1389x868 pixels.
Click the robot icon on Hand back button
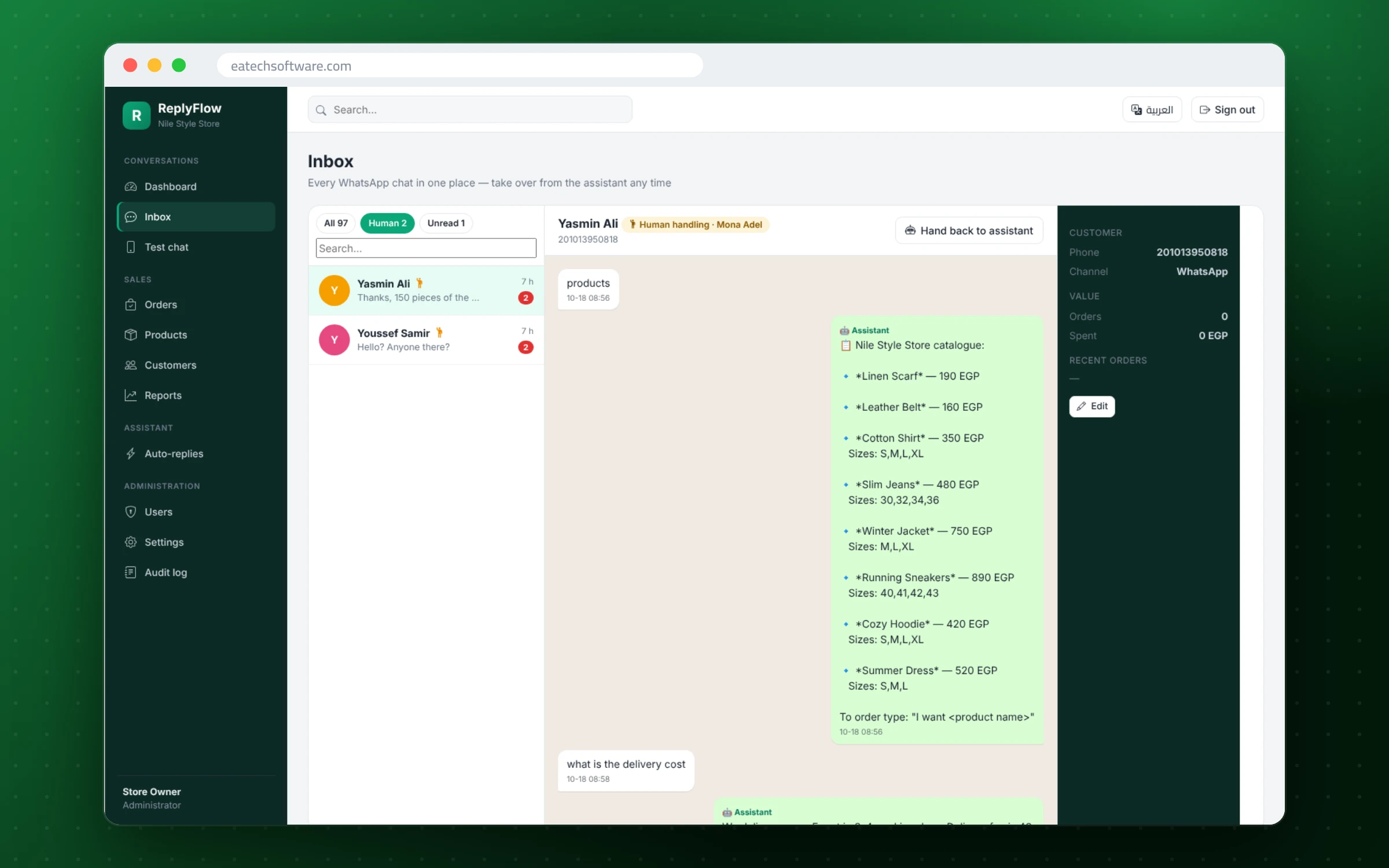pyautogui.click(x=910, y=230)
